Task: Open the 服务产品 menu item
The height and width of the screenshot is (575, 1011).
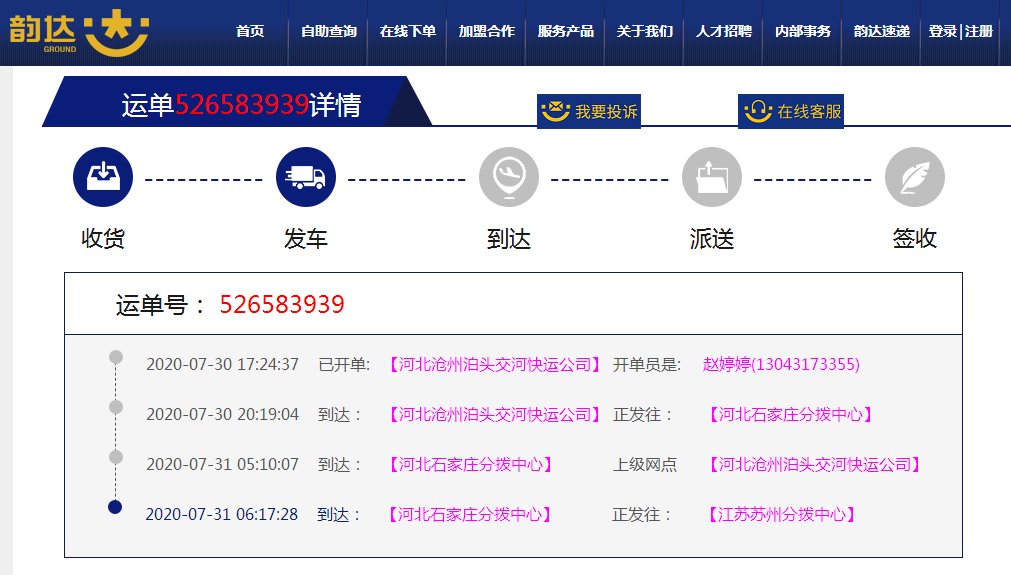Action: tap(565, 31)
